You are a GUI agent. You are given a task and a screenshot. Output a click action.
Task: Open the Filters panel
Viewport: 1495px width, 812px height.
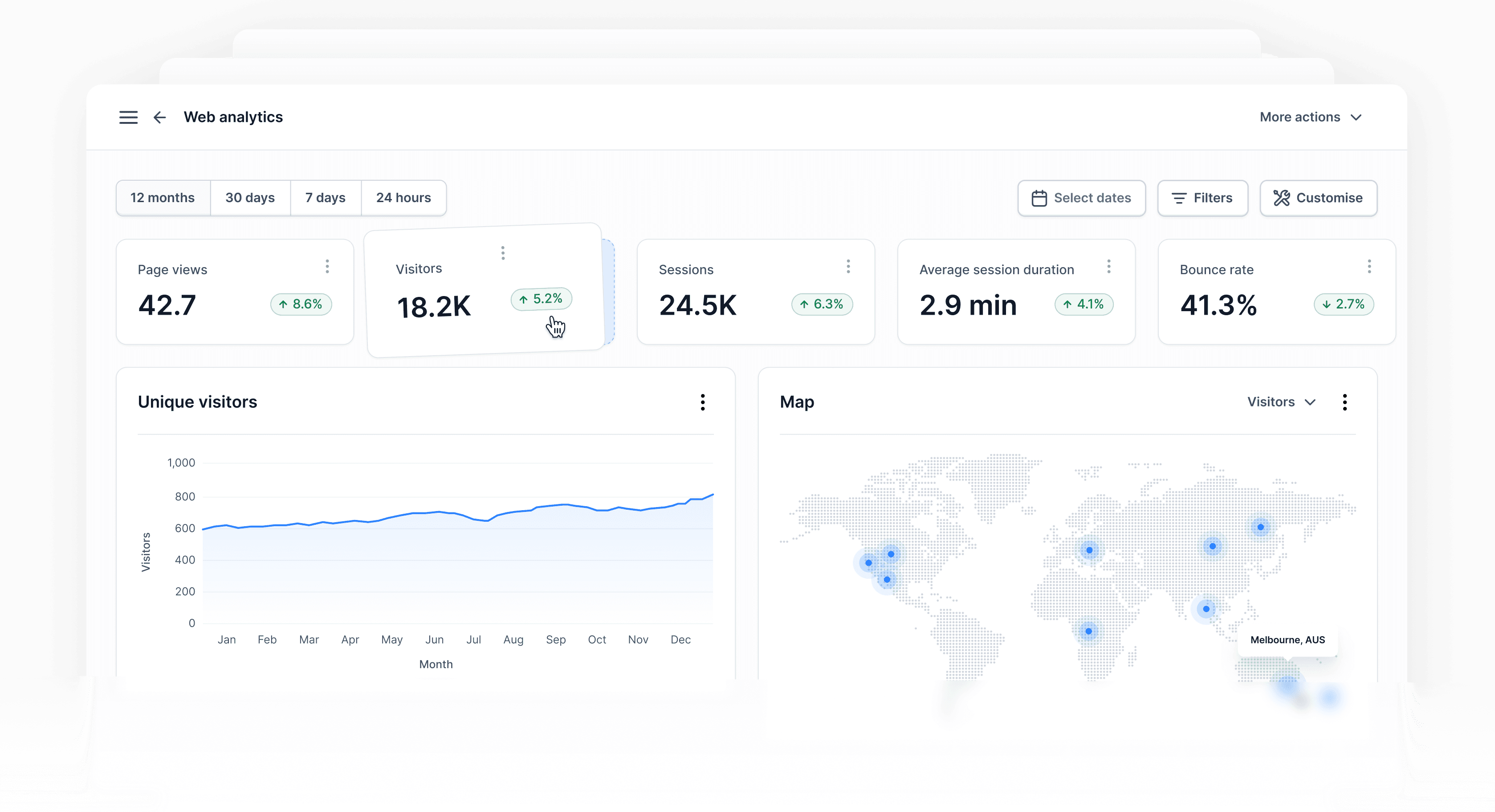click(x=1202, y=198)
